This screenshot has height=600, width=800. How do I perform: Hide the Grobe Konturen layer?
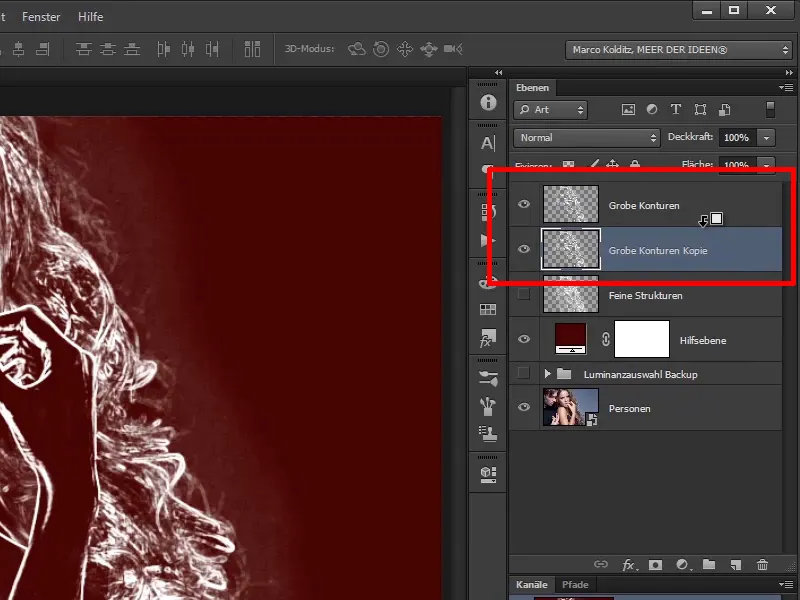[x=524, y=204]
